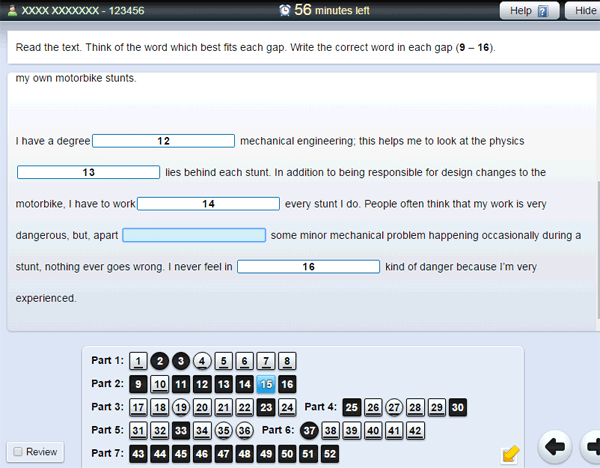Go to circled question 19 in Part 3
Screen dimensions: 600x468
pos(180,407)
